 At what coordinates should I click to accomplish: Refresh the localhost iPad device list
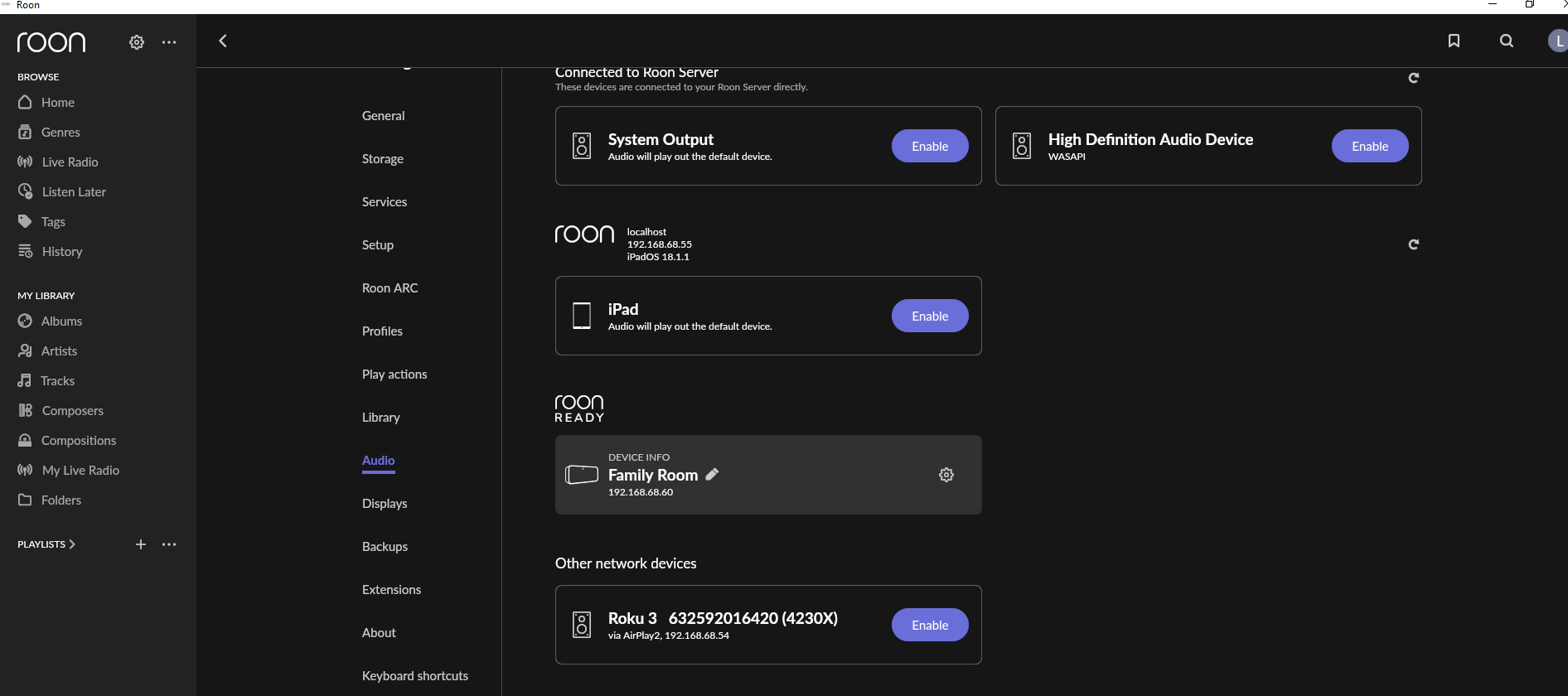pyautogui.click(x=1414, y=244)
